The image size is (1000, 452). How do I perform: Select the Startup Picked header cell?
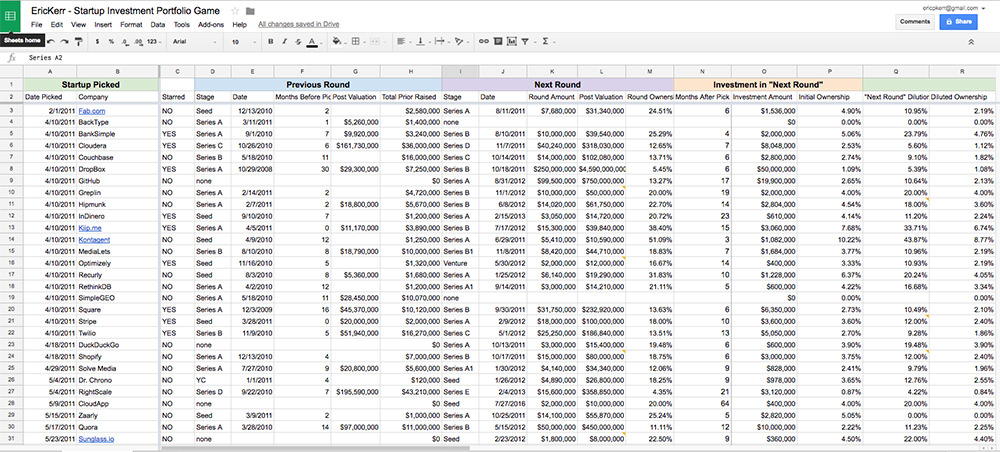point(91,84)
